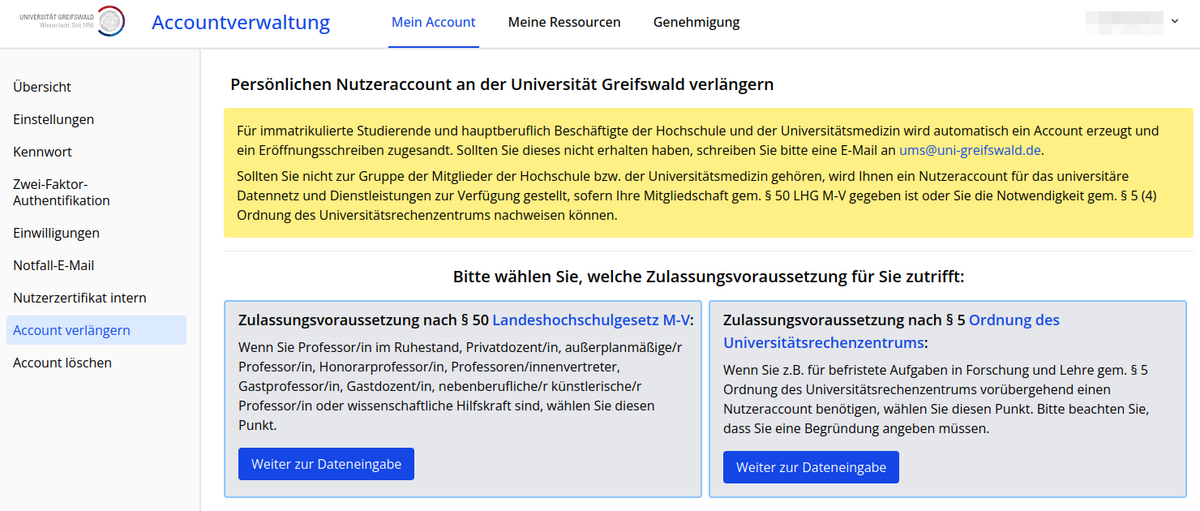The width and height of the screenshot is (1200, 511).
Task: Click Weiter zur Dateneingabe under § 5
Action: click(x=811, y=467)
